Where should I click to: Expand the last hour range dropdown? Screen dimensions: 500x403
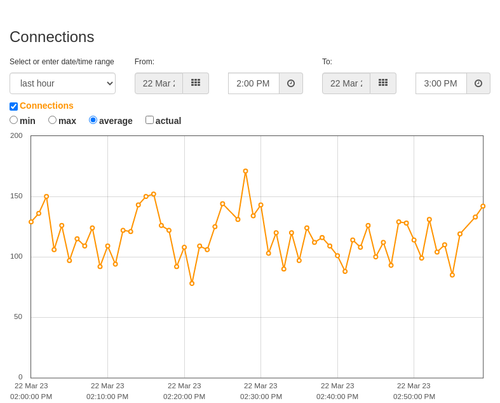tap(63, 83)
